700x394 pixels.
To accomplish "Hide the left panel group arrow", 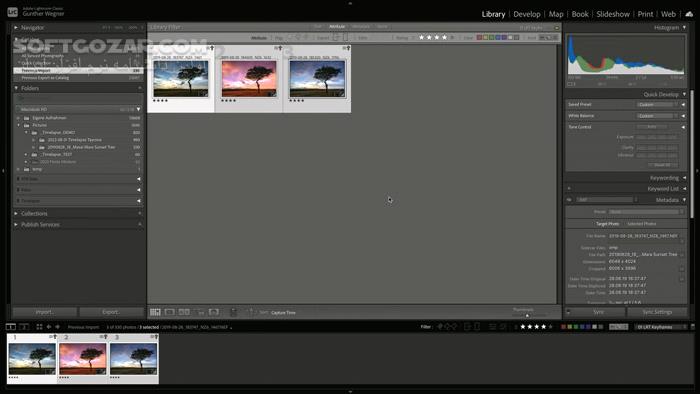I will pos(3,170).
